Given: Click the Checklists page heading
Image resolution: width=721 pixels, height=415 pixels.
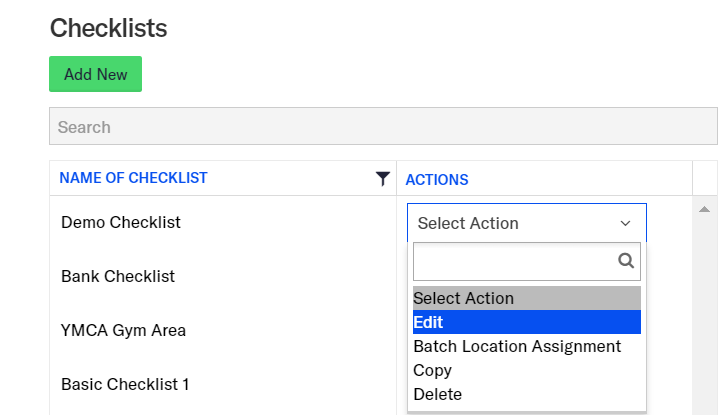Looking at the screenshot, I should pos(108,28).
